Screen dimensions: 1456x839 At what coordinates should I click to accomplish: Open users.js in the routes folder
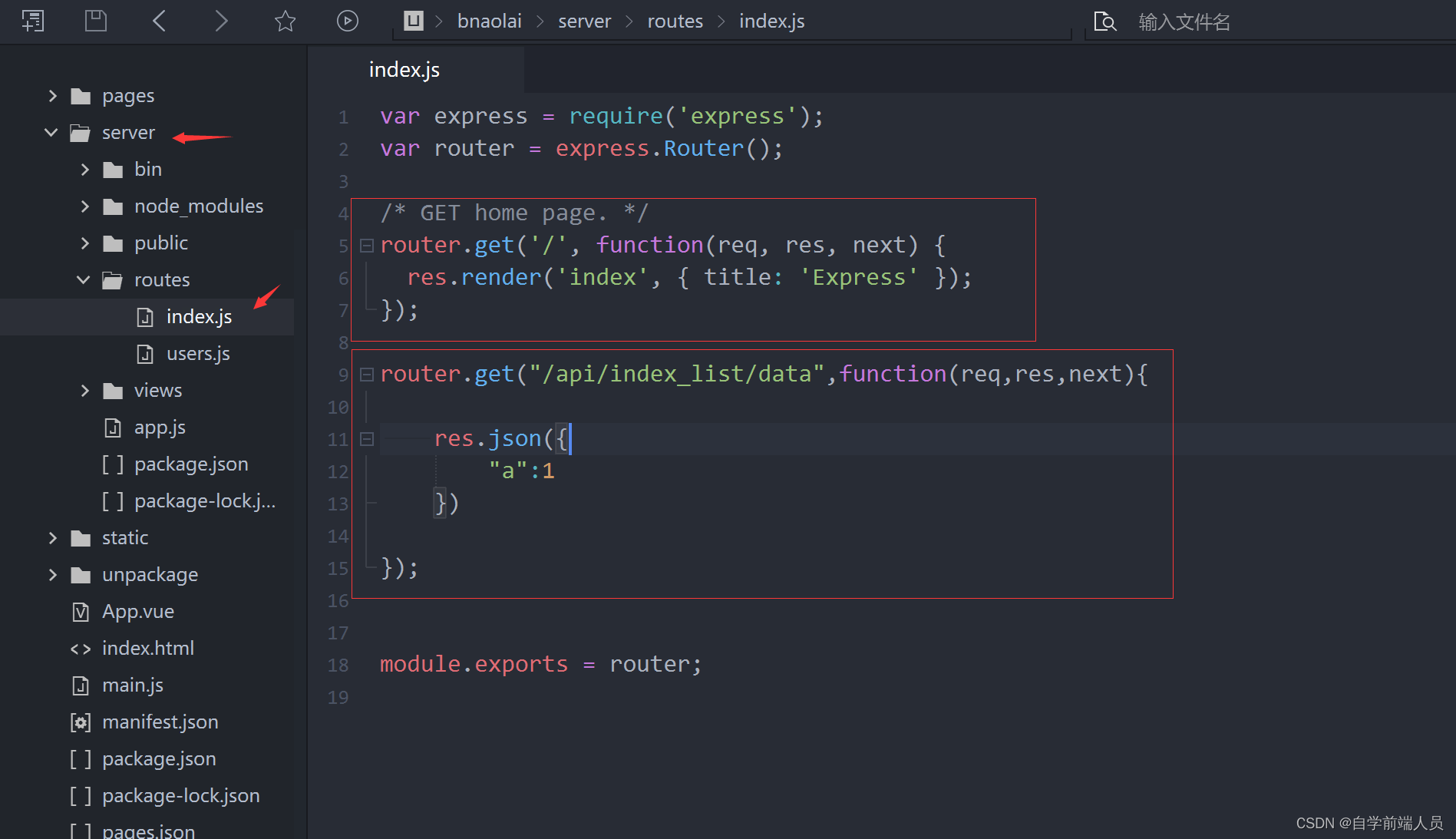[x=198, y=353]
